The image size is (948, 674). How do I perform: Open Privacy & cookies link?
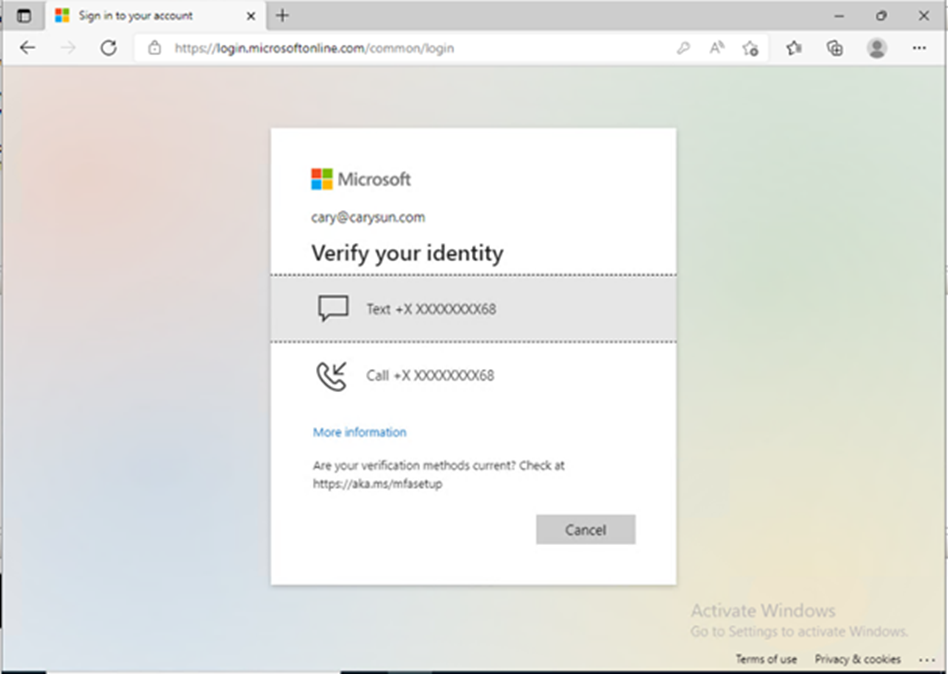click(857, 659)
